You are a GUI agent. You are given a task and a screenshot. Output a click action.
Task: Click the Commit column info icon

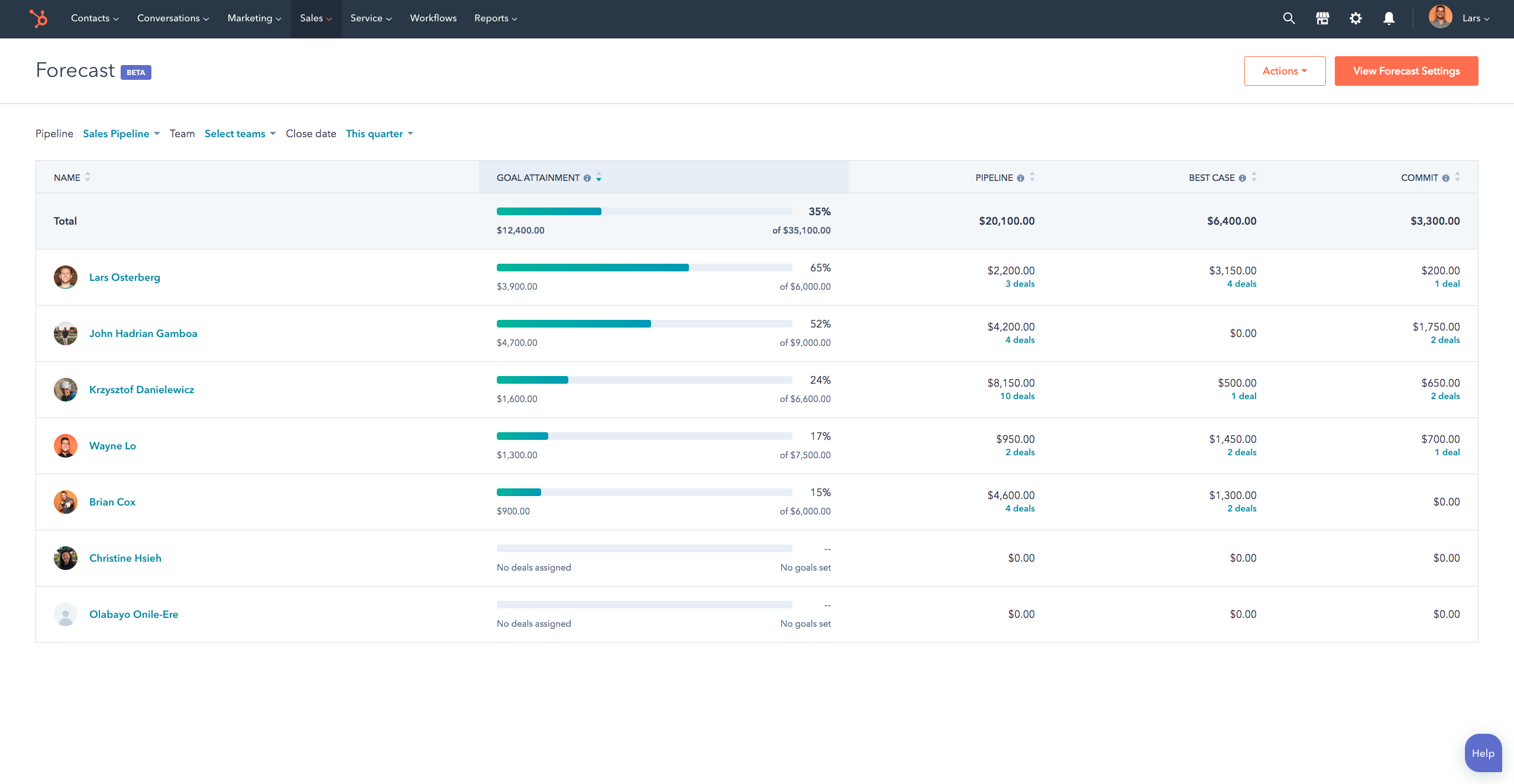[1445, 178]
